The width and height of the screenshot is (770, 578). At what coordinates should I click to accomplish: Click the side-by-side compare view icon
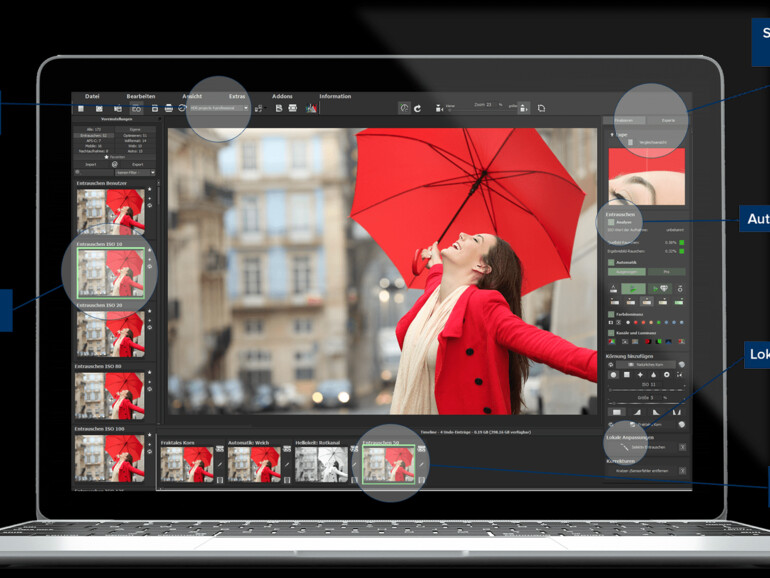pos(136,109)
